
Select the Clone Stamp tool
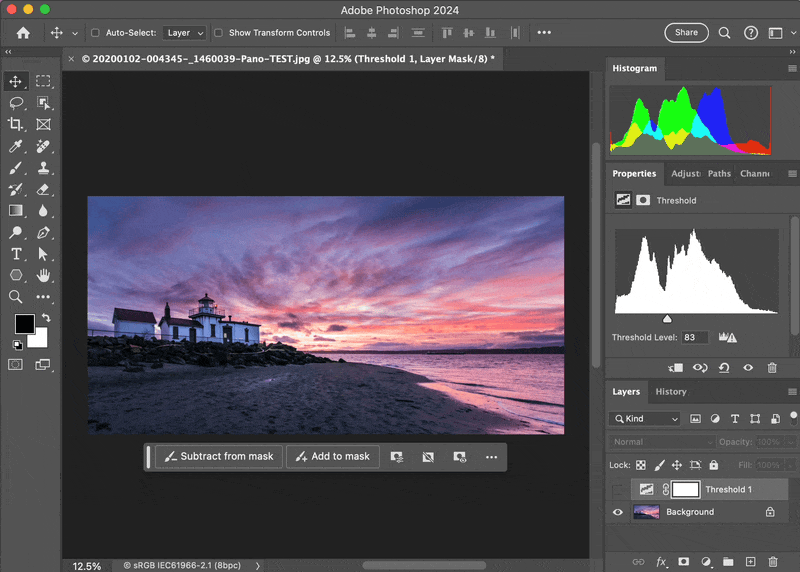coord(43,168)
